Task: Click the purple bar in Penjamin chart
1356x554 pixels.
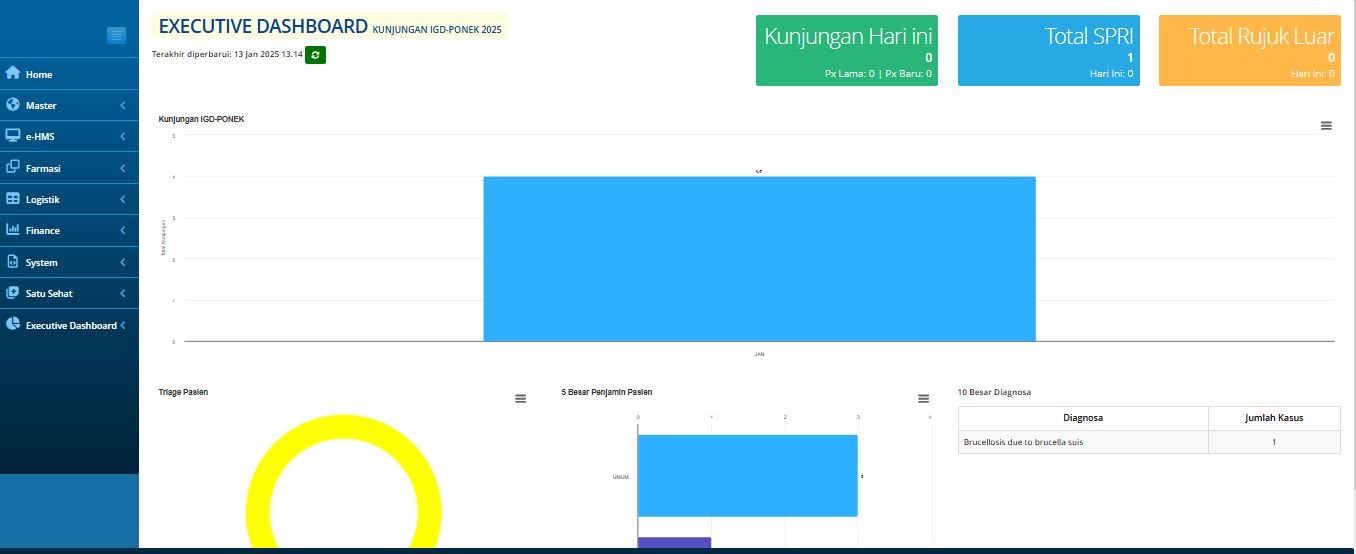Action: [x=674, y=543]
